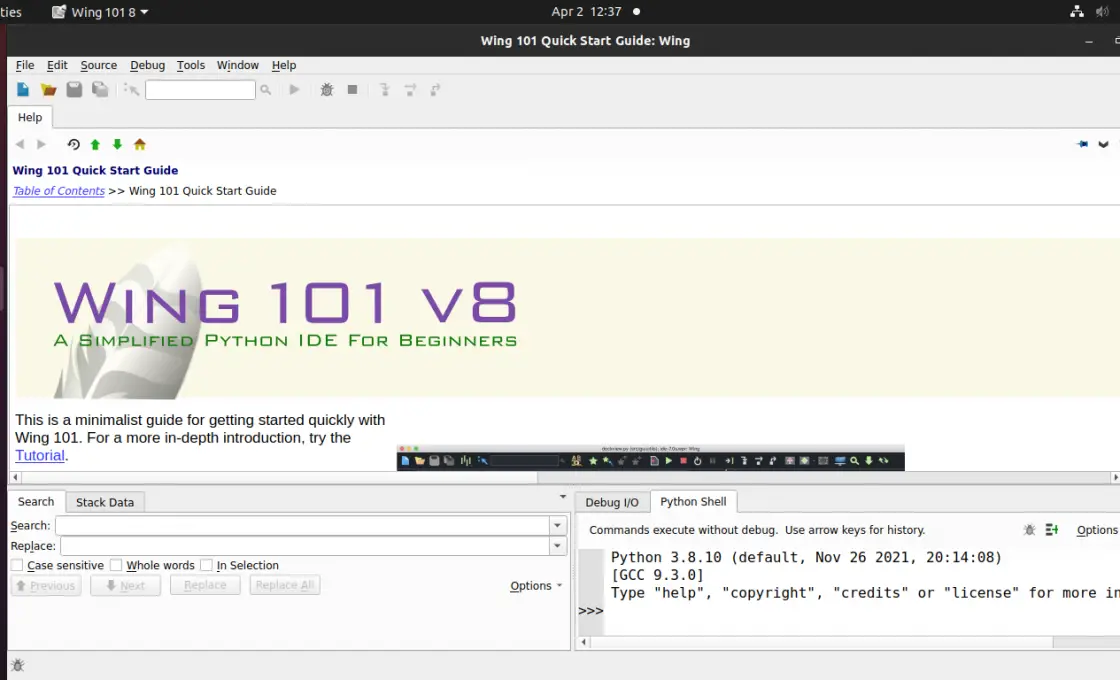
Task: Open the clock showing Apr 2 12:37
Action: (586, 11)
